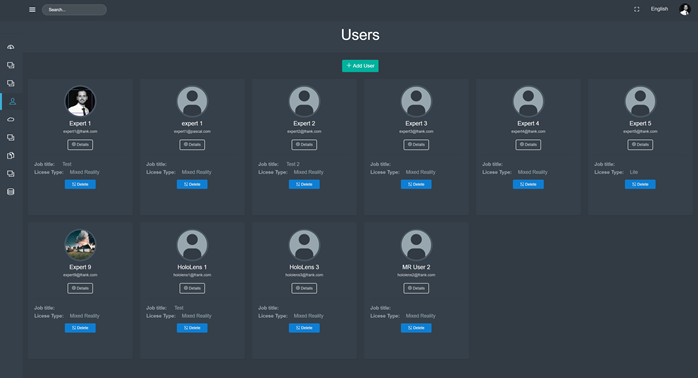Click Expert 1 profile photo with suit
698x378 pixels.
[x=80, y=101]
